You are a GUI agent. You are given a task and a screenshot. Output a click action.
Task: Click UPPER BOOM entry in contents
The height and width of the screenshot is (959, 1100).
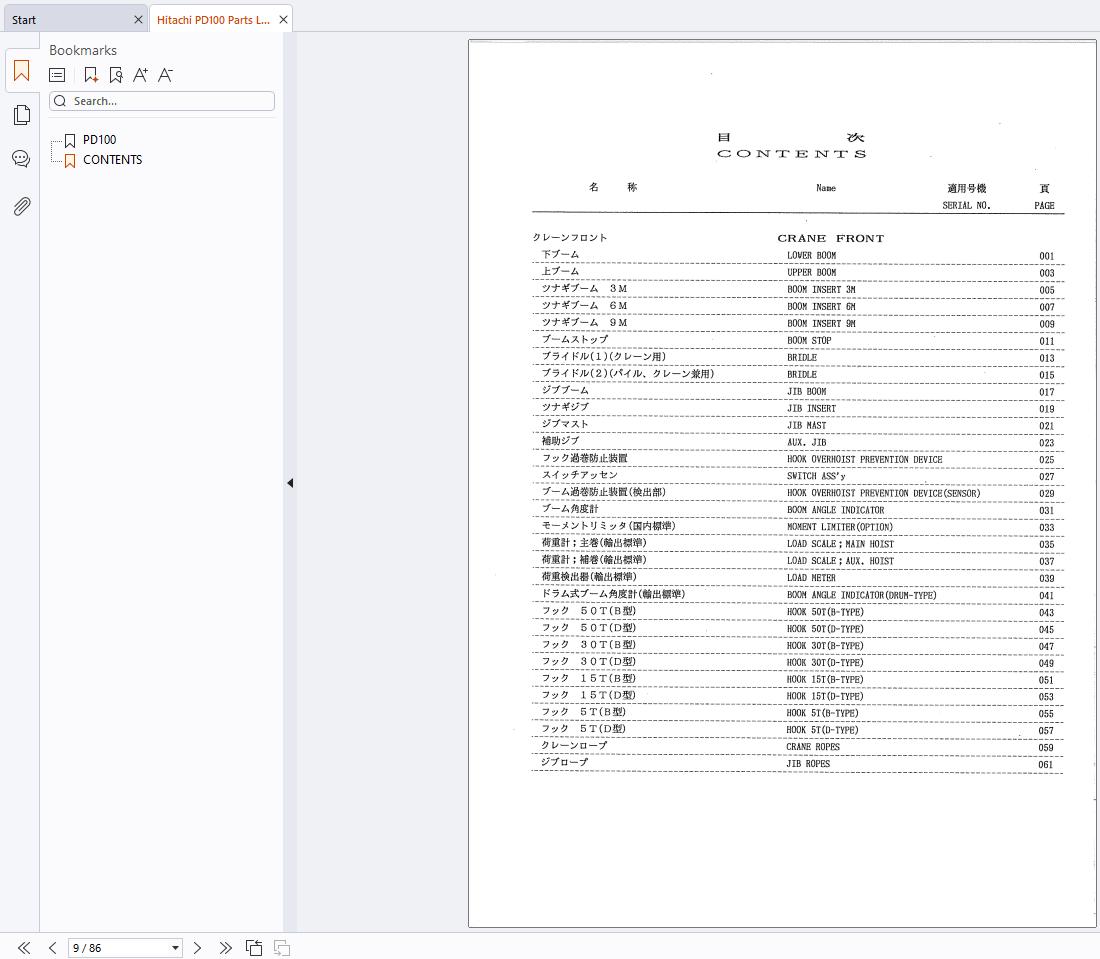(x=811, y=272)
